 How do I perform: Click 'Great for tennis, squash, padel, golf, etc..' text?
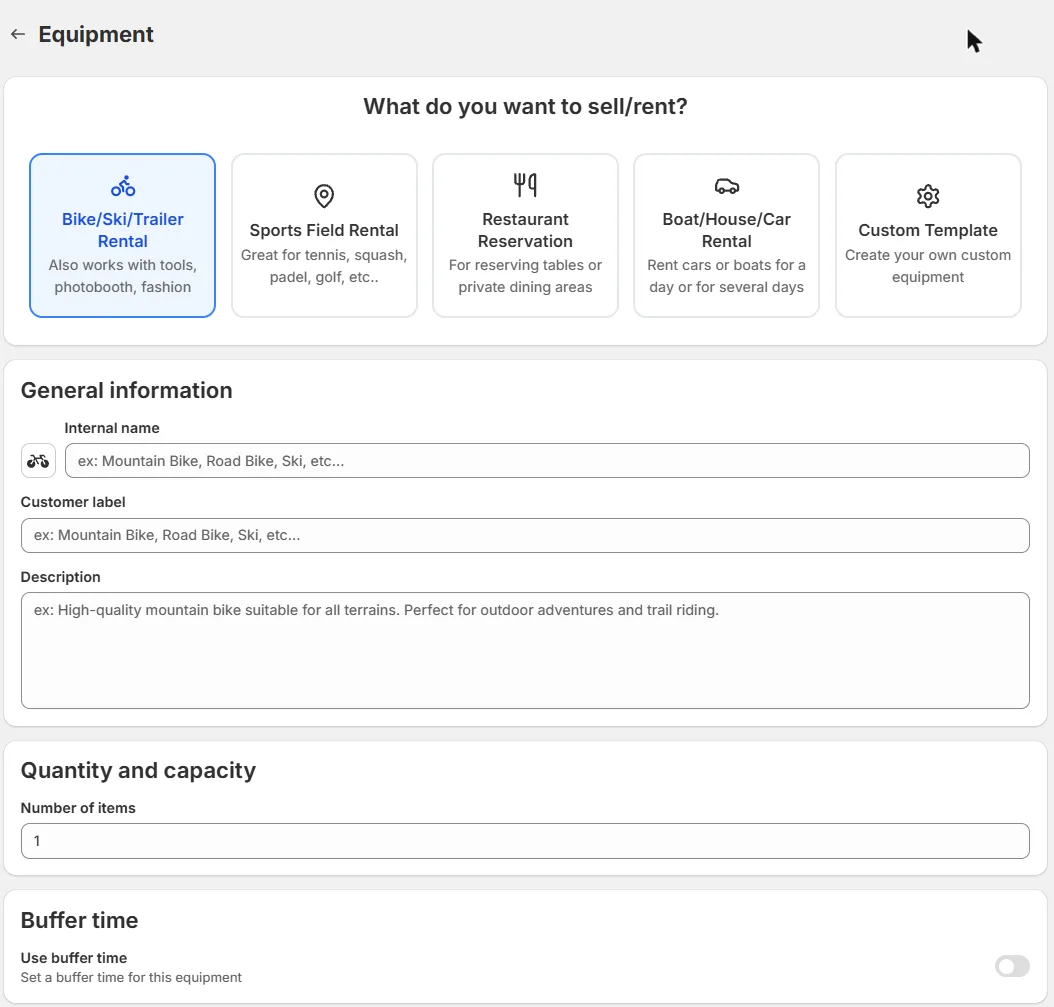324,266
